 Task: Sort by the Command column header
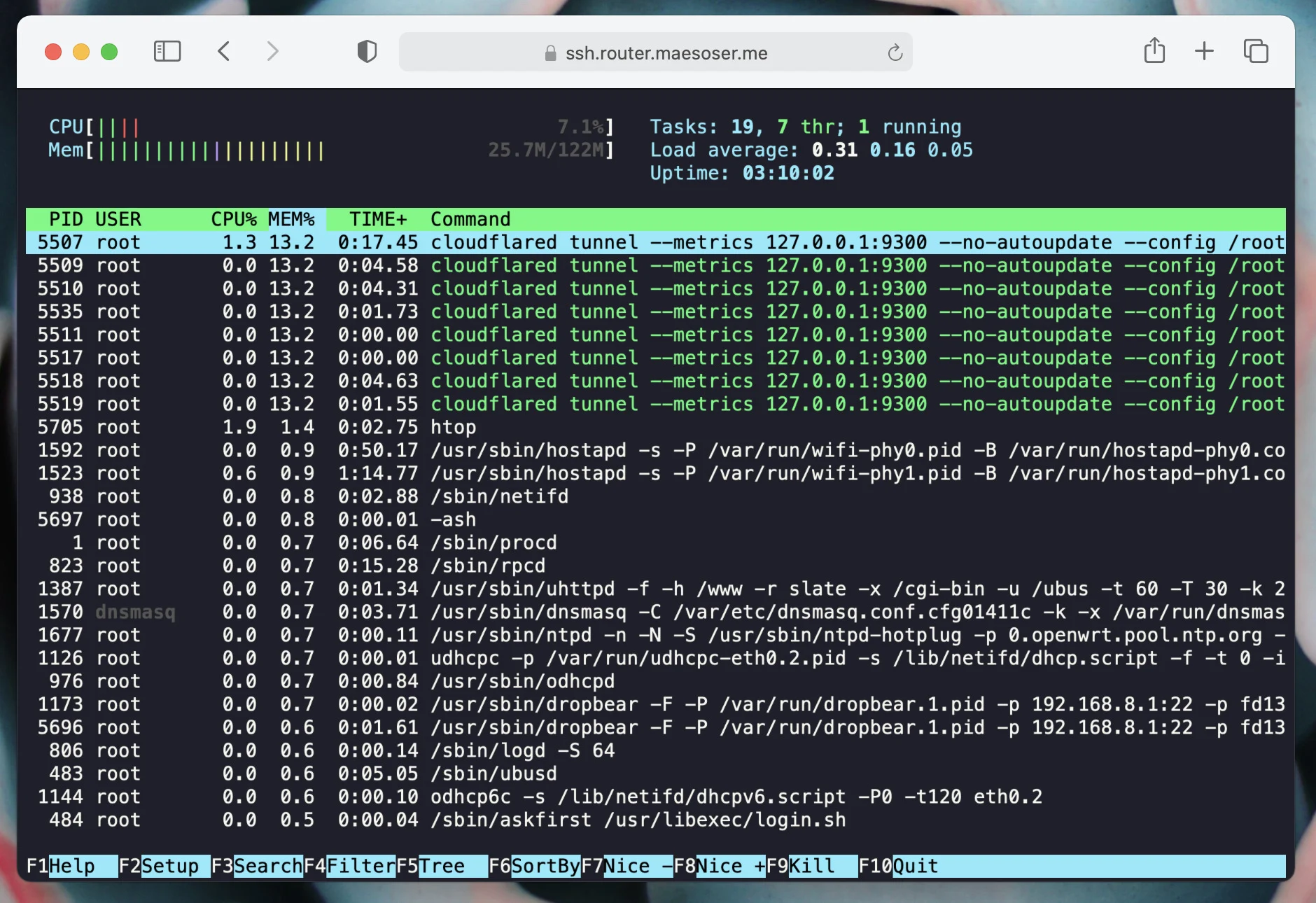470,219
